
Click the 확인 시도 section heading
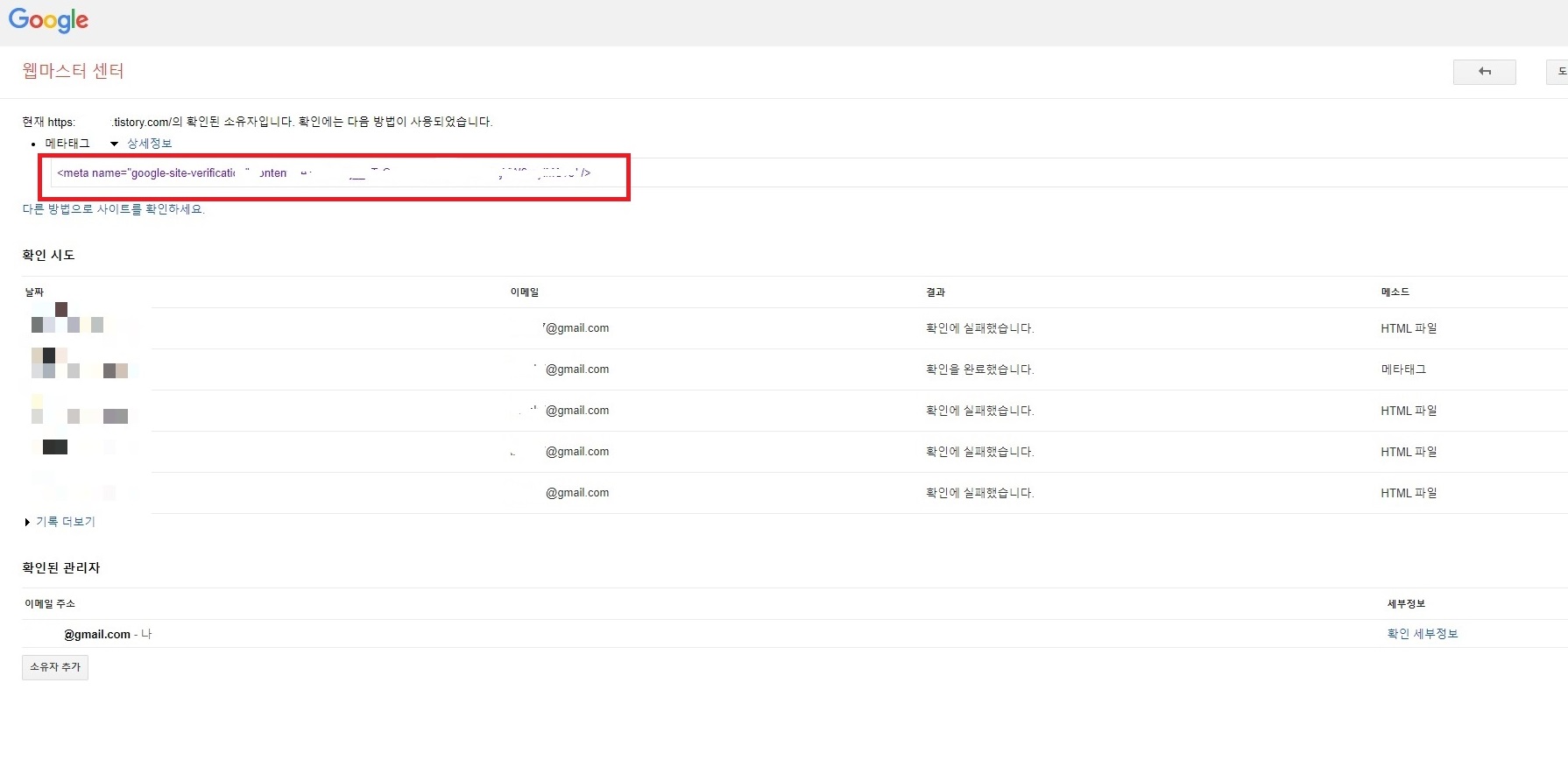pyautogui.click(x=48, y=256)
